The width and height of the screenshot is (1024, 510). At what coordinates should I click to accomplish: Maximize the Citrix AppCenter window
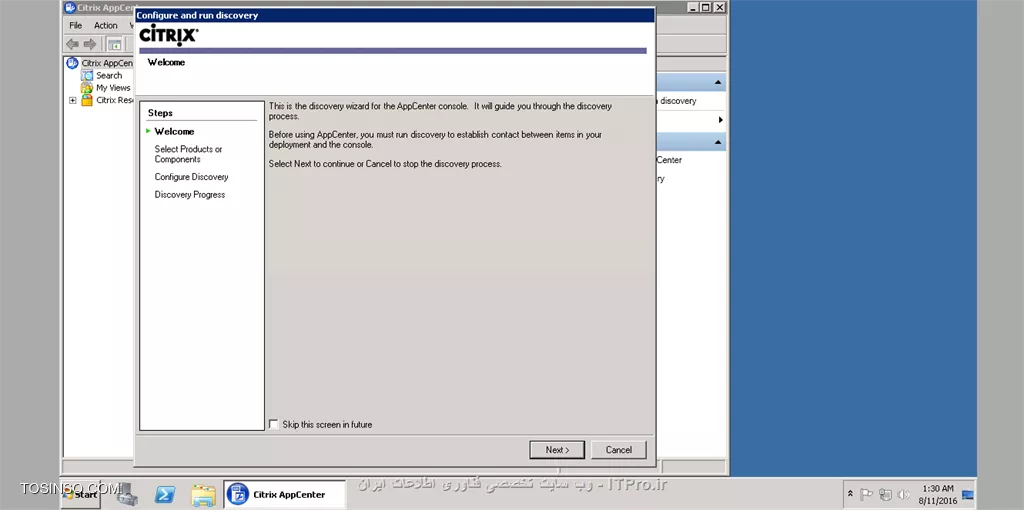click(x=705, y=7)
